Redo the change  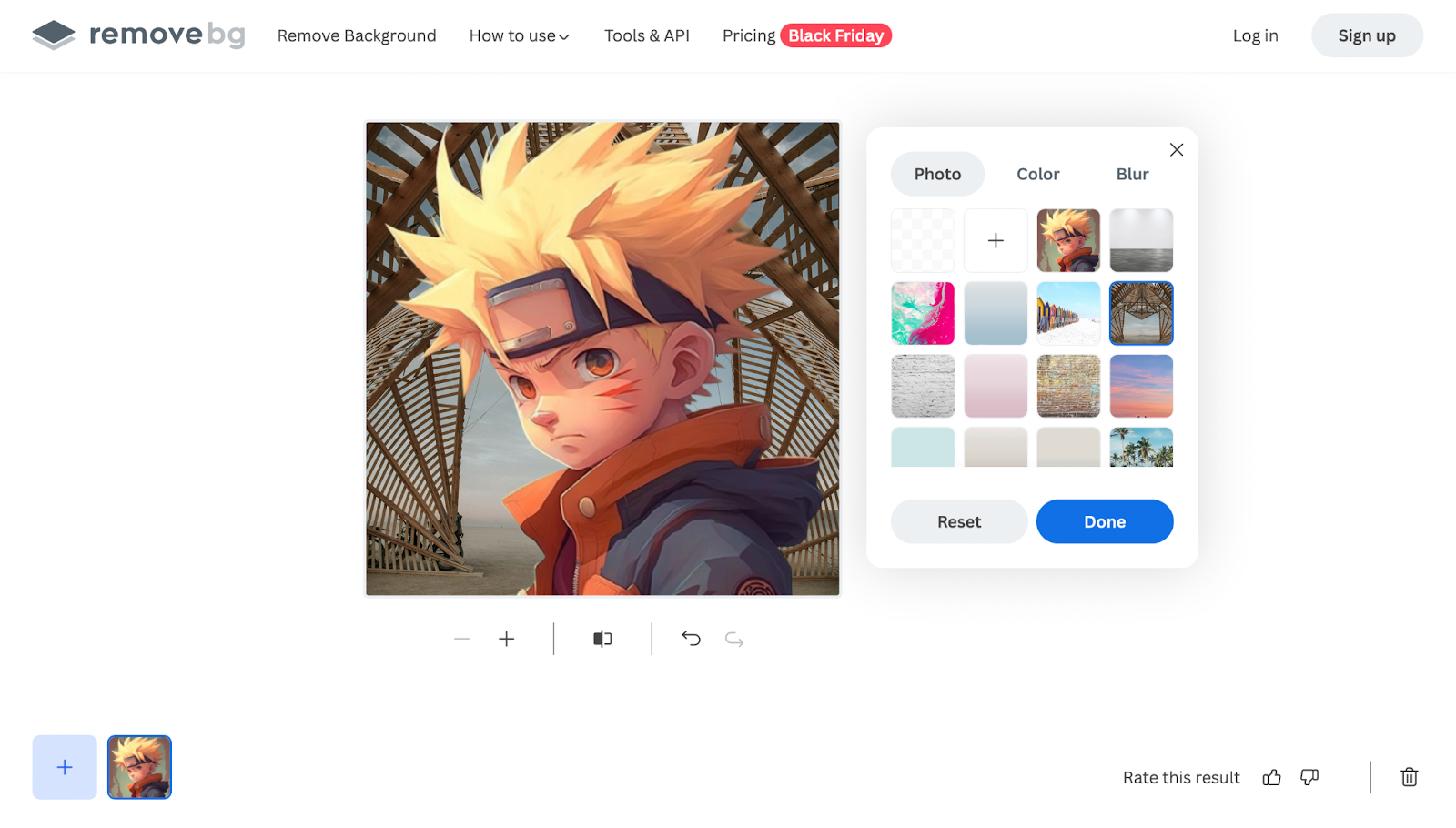click(734, 639)
